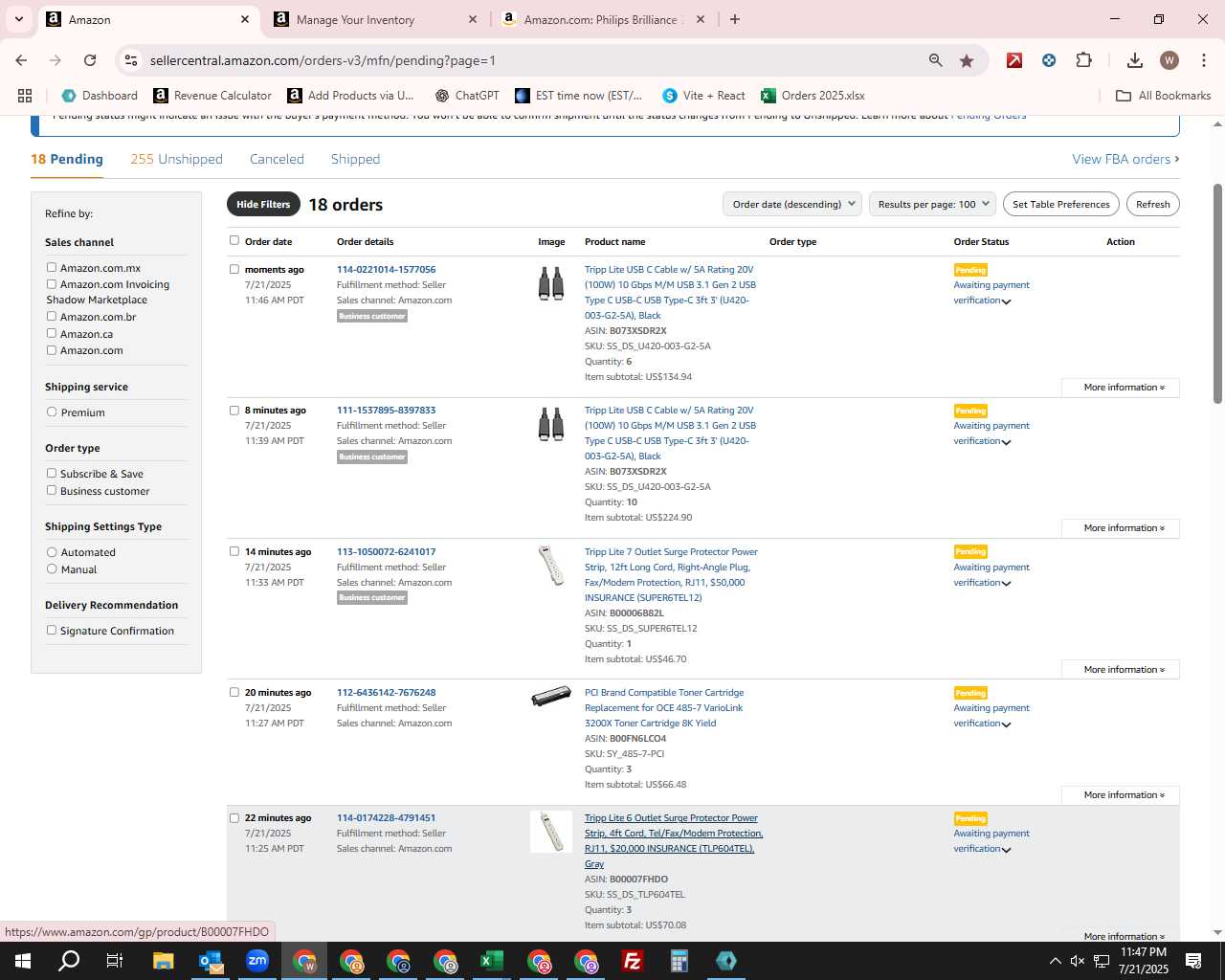Select Premium shipping service radio button

tap(52, 412)
